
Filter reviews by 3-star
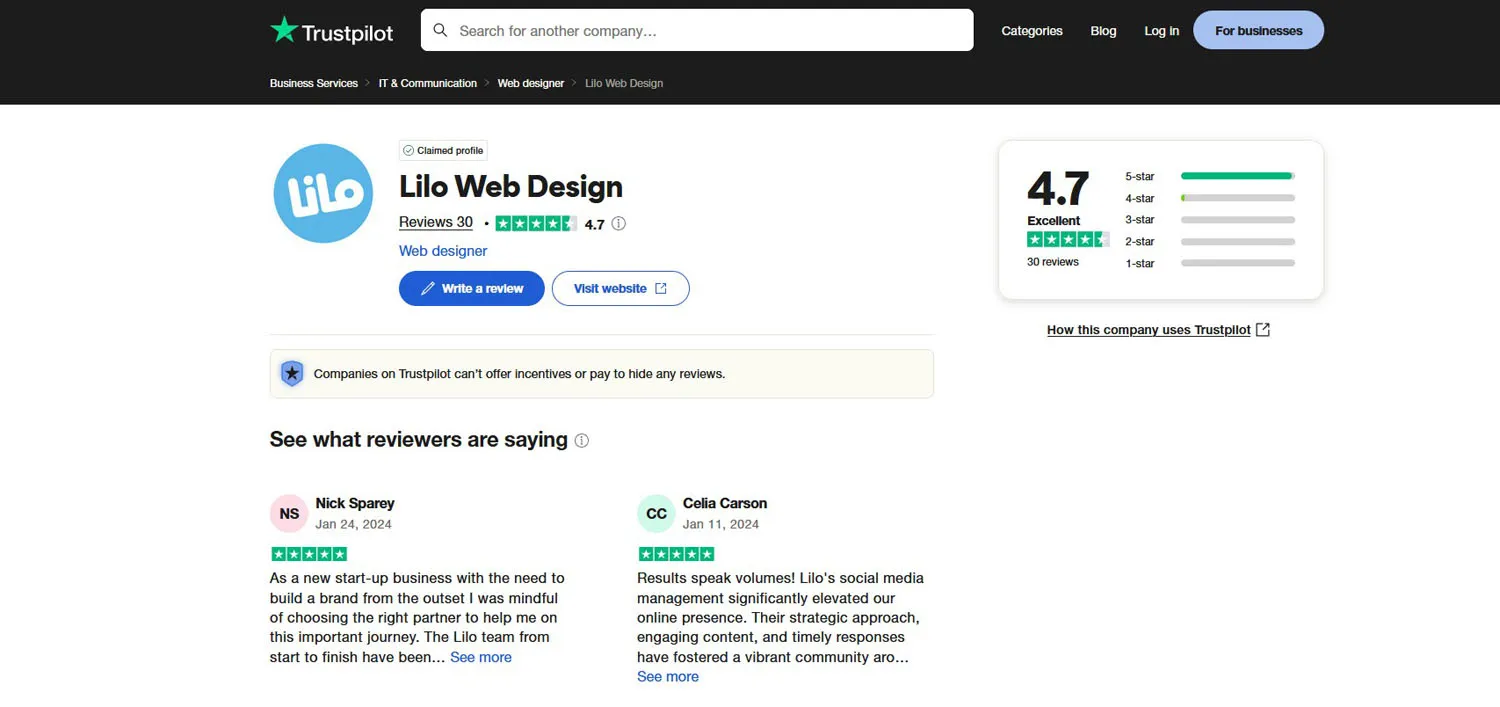click(x=1210, y=220)
